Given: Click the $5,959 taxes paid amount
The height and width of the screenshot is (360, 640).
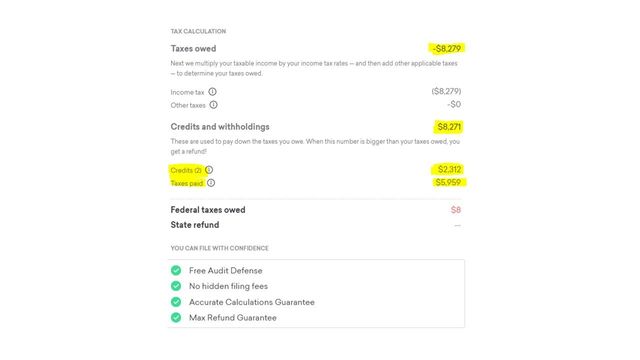Looking at the screenshot, I should tap(448, 182).
